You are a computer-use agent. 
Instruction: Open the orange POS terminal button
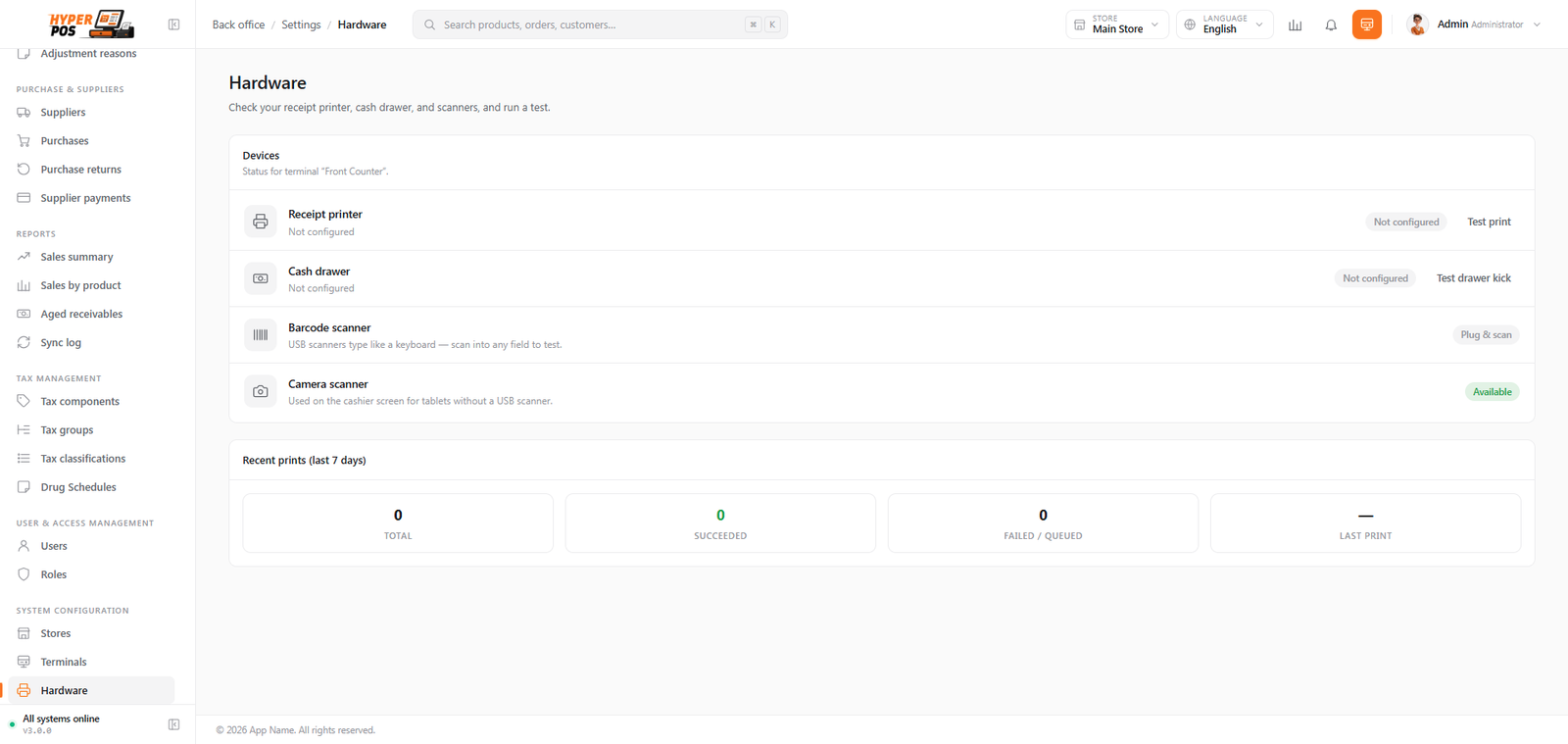point(1366,25)
